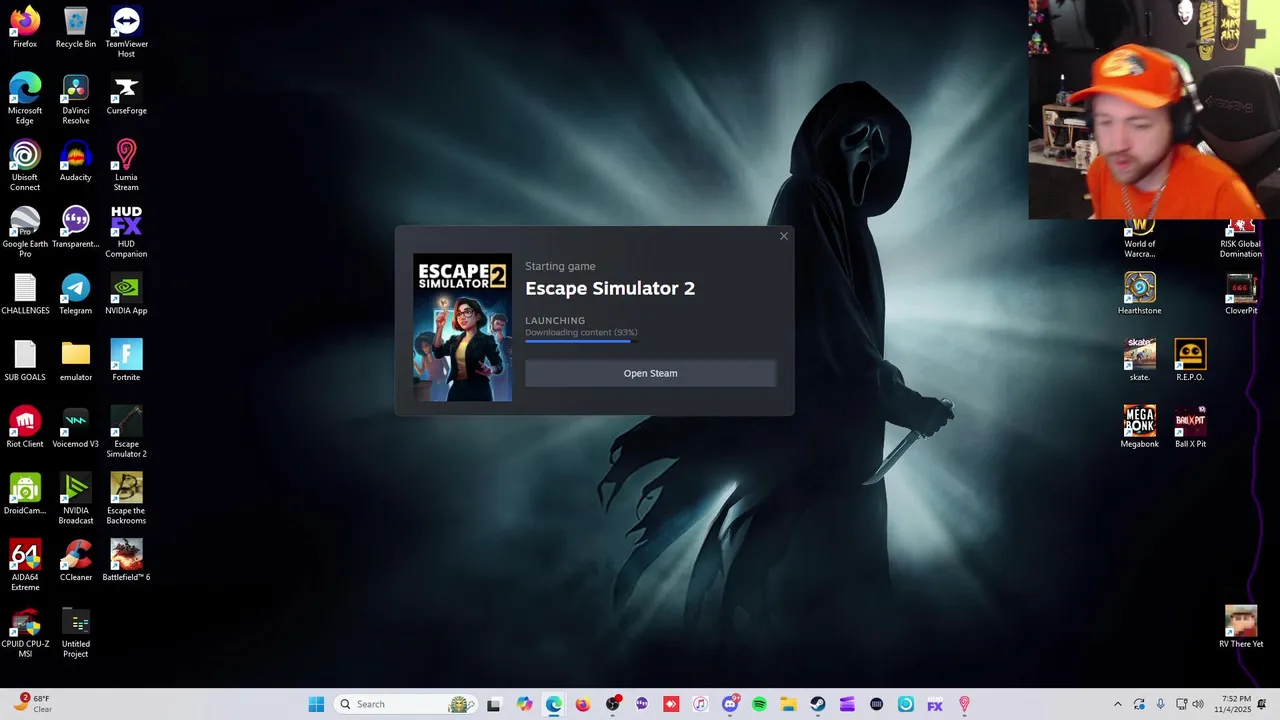1280x720 pixels.
Task: Select the Untitled Project desktop file
Action: click(76, 632)
